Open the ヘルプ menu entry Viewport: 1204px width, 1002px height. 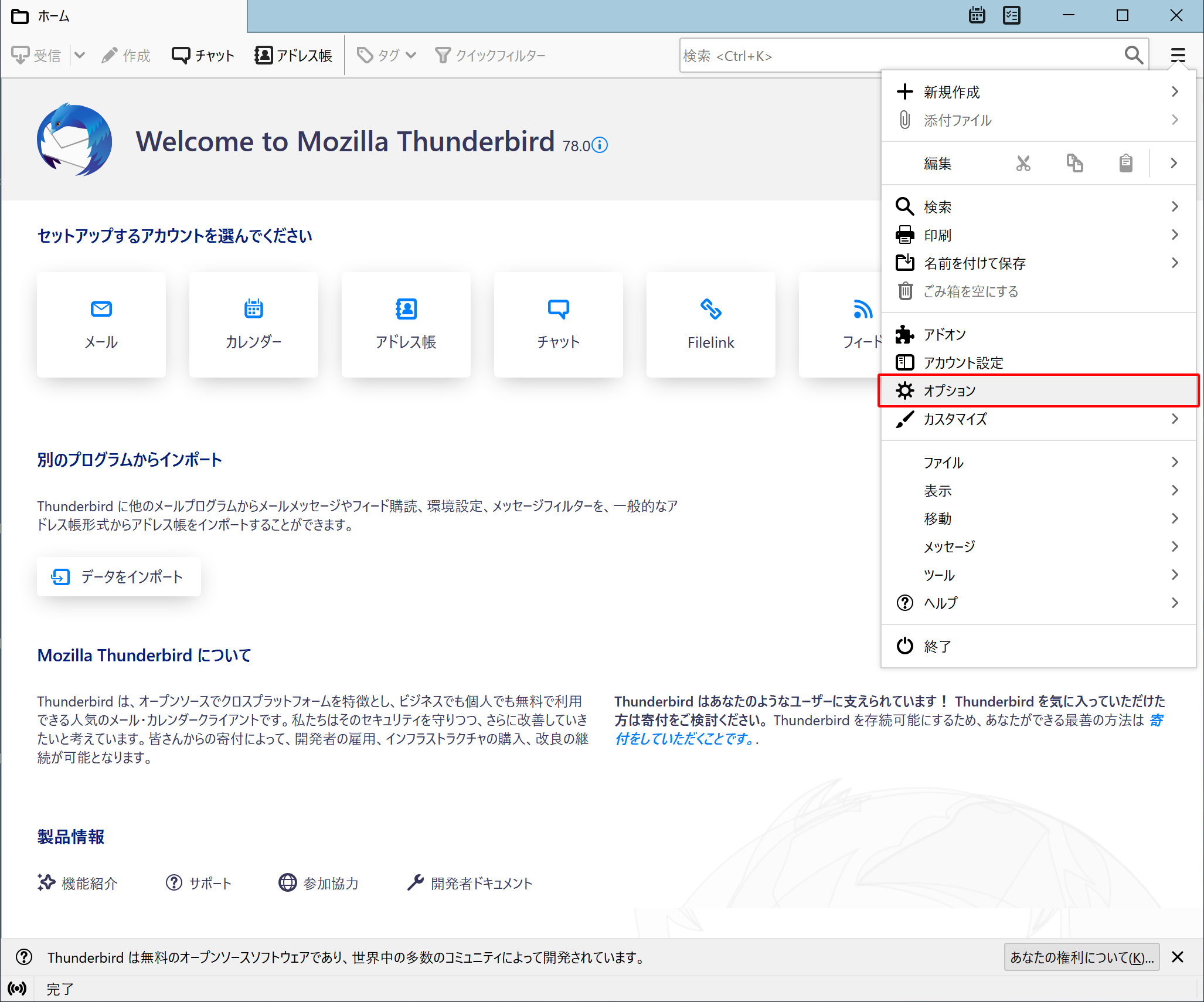[x=1038, y=603]
